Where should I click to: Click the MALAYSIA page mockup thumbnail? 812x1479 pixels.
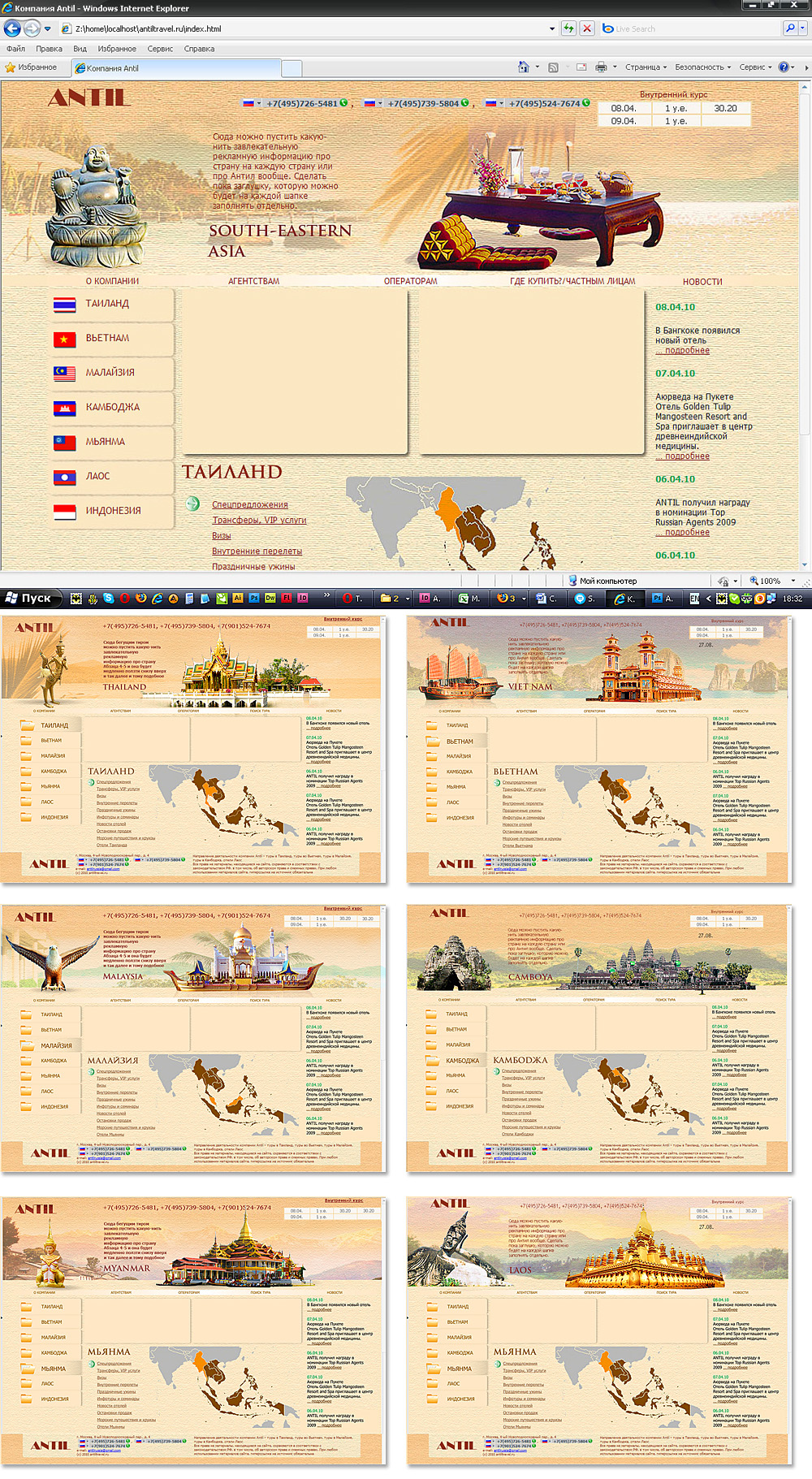(192, 1039)
